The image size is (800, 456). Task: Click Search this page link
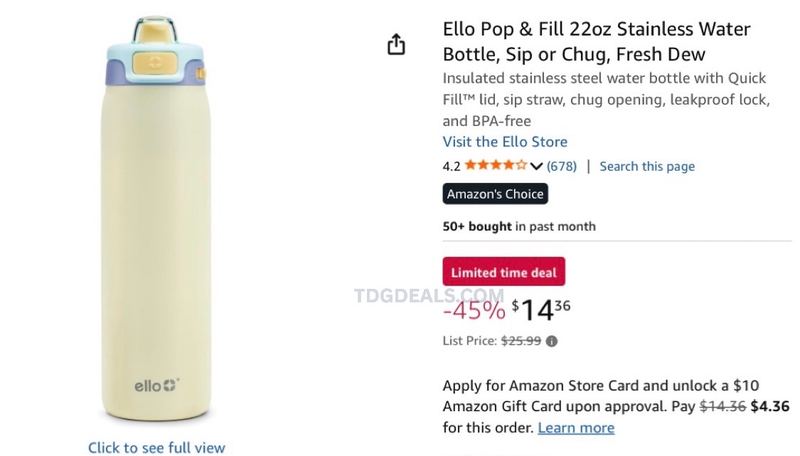647,166
